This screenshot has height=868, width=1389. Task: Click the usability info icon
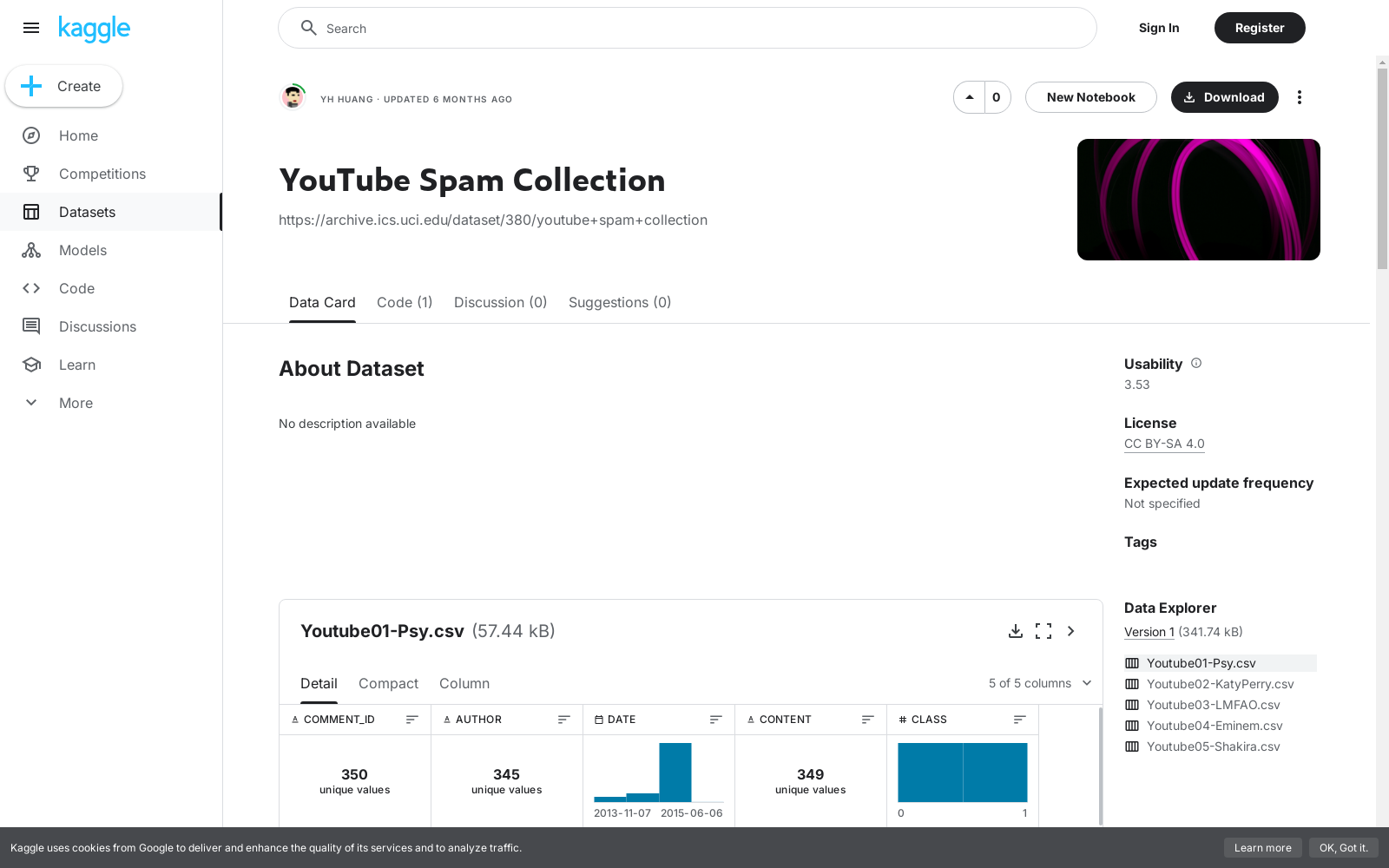tap(1196, 363)
